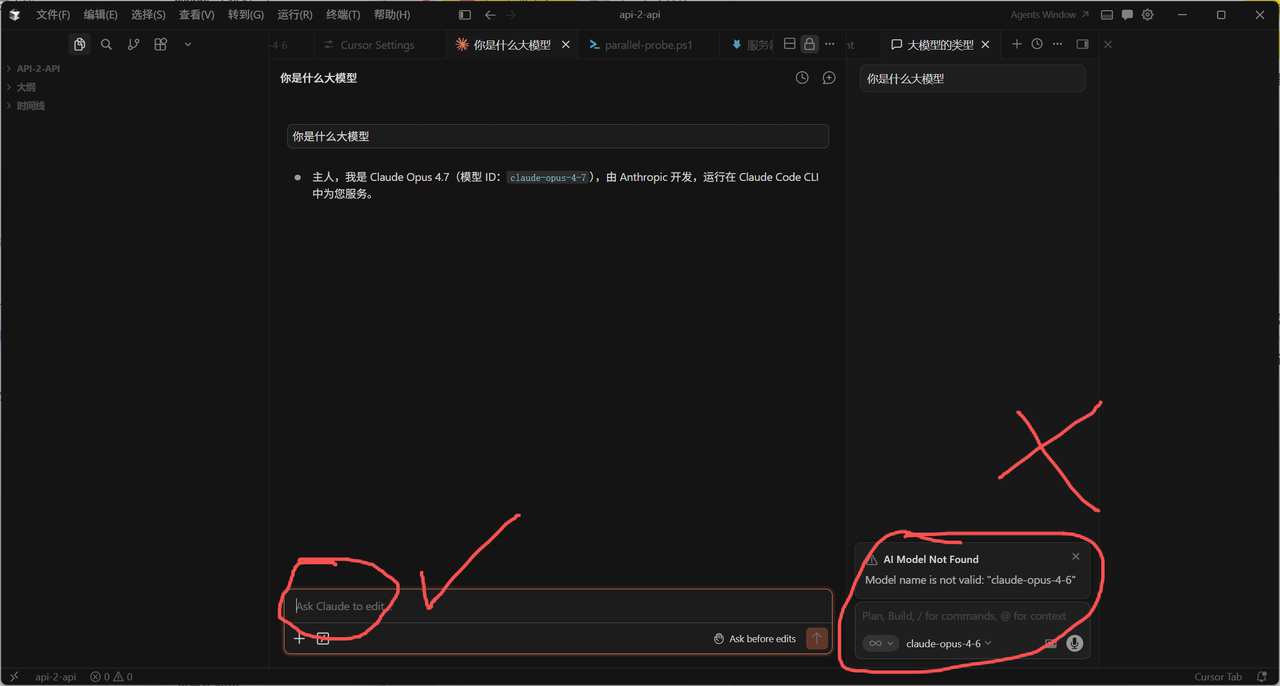The image size is (1280, 686).
Task: Close the right chat panel
Action: [x=1107, y=44]
